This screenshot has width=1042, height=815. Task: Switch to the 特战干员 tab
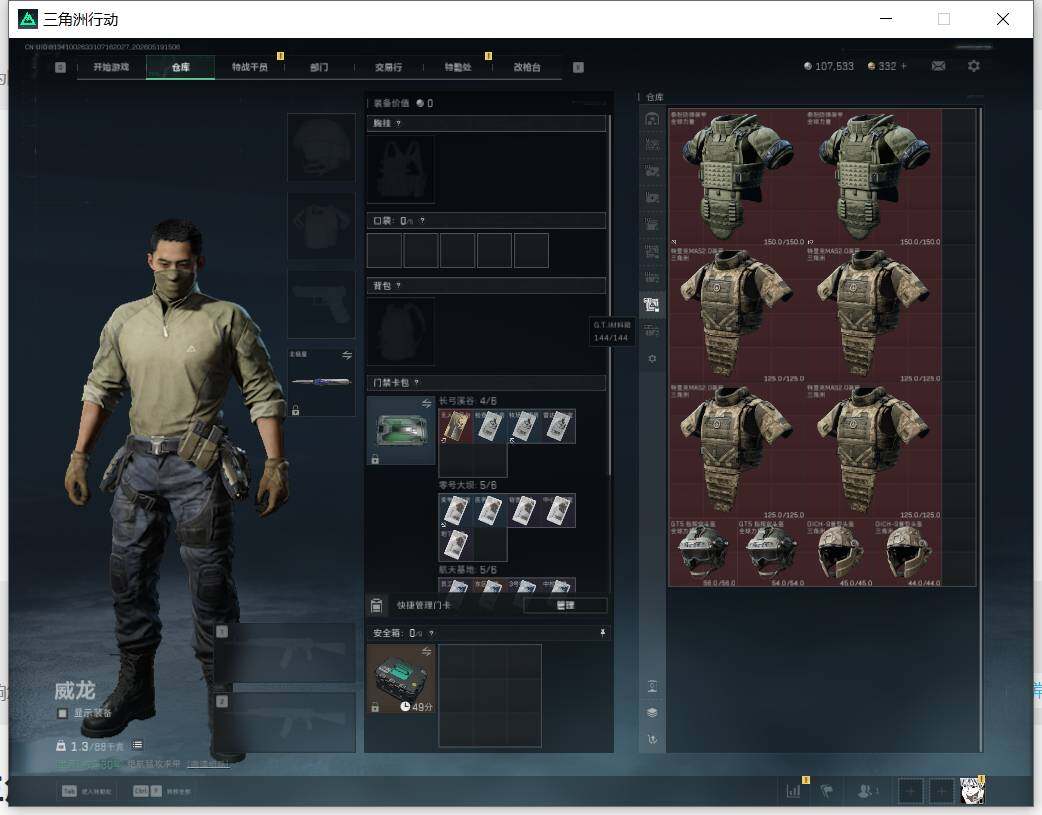(x=249, y=67)
